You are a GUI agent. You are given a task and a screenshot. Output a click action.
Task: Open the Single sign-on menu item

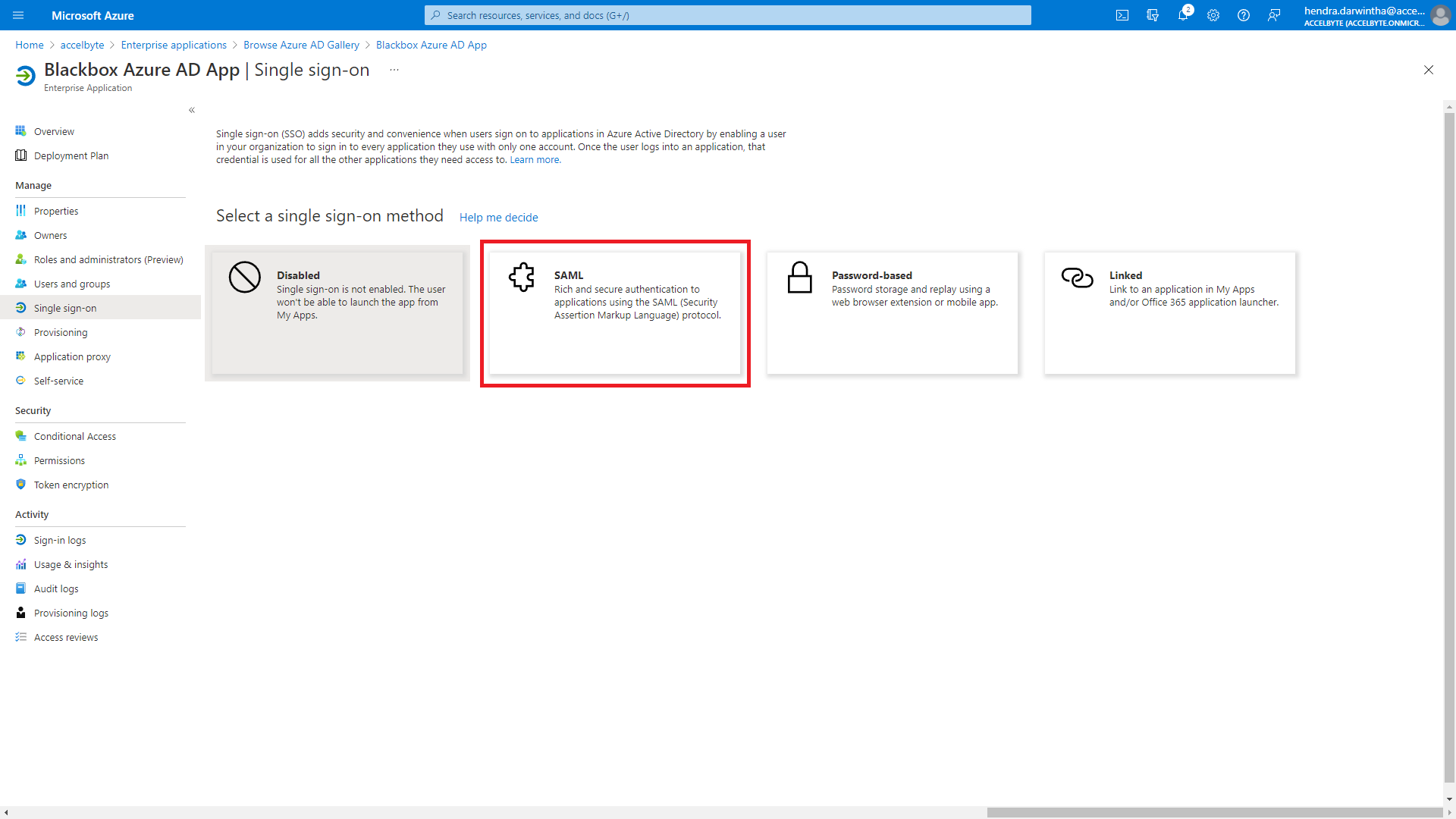pyautogui.click(x=100, y=308)
